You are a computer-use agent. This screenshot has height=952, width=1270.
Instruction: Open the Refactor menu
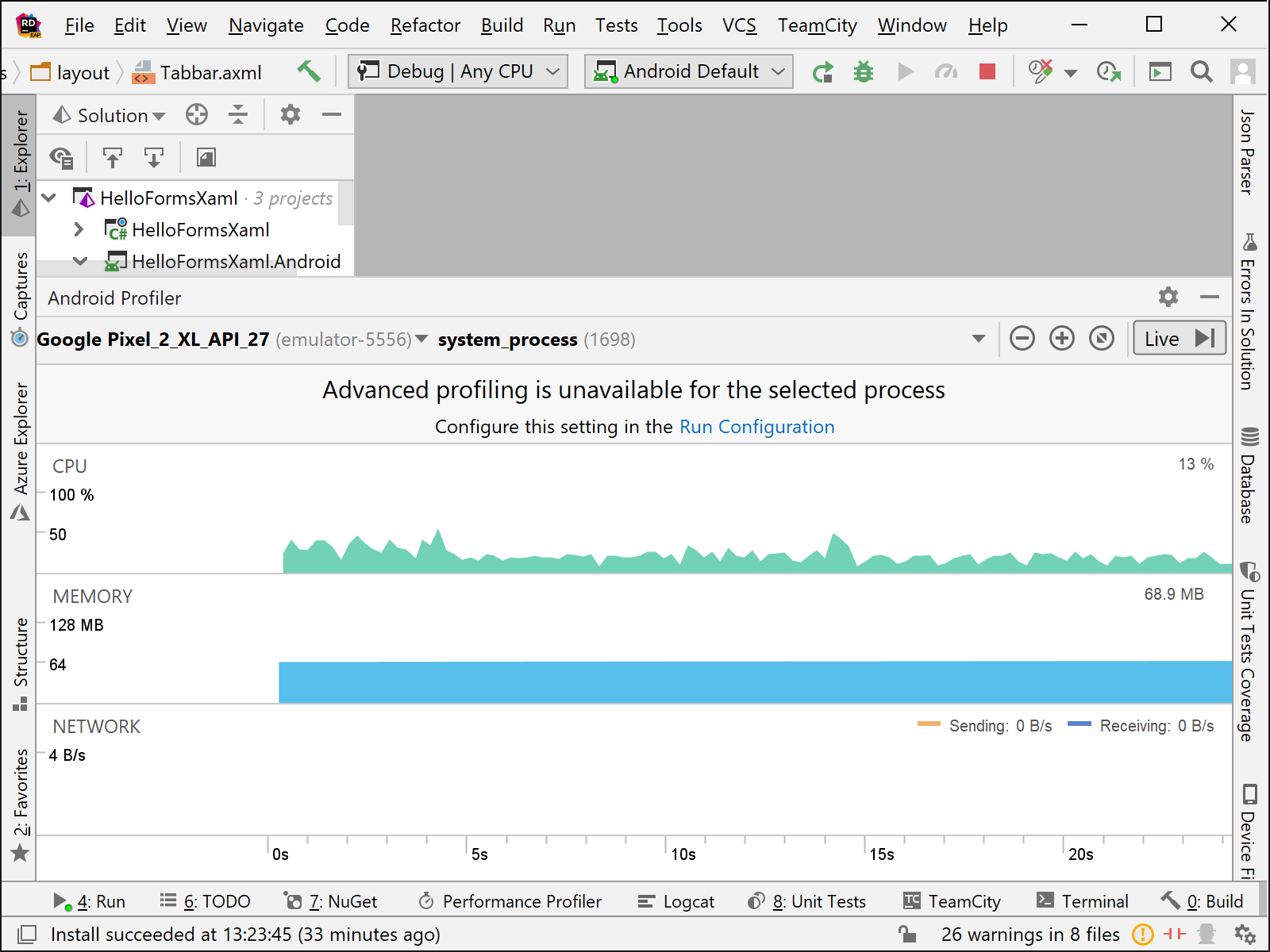click(425, 25)
